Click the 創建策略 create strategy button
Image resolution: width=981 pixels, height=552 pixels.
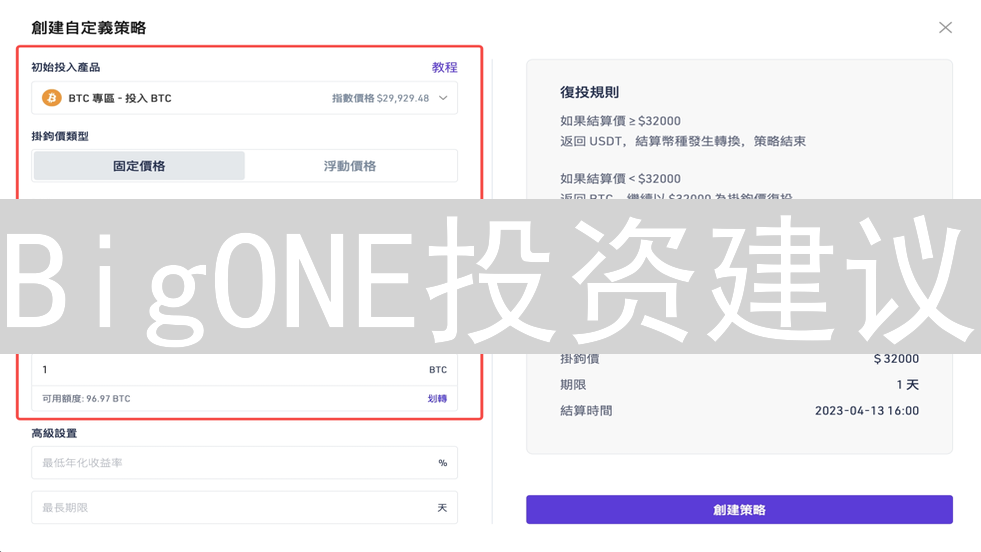click(739, 509)
